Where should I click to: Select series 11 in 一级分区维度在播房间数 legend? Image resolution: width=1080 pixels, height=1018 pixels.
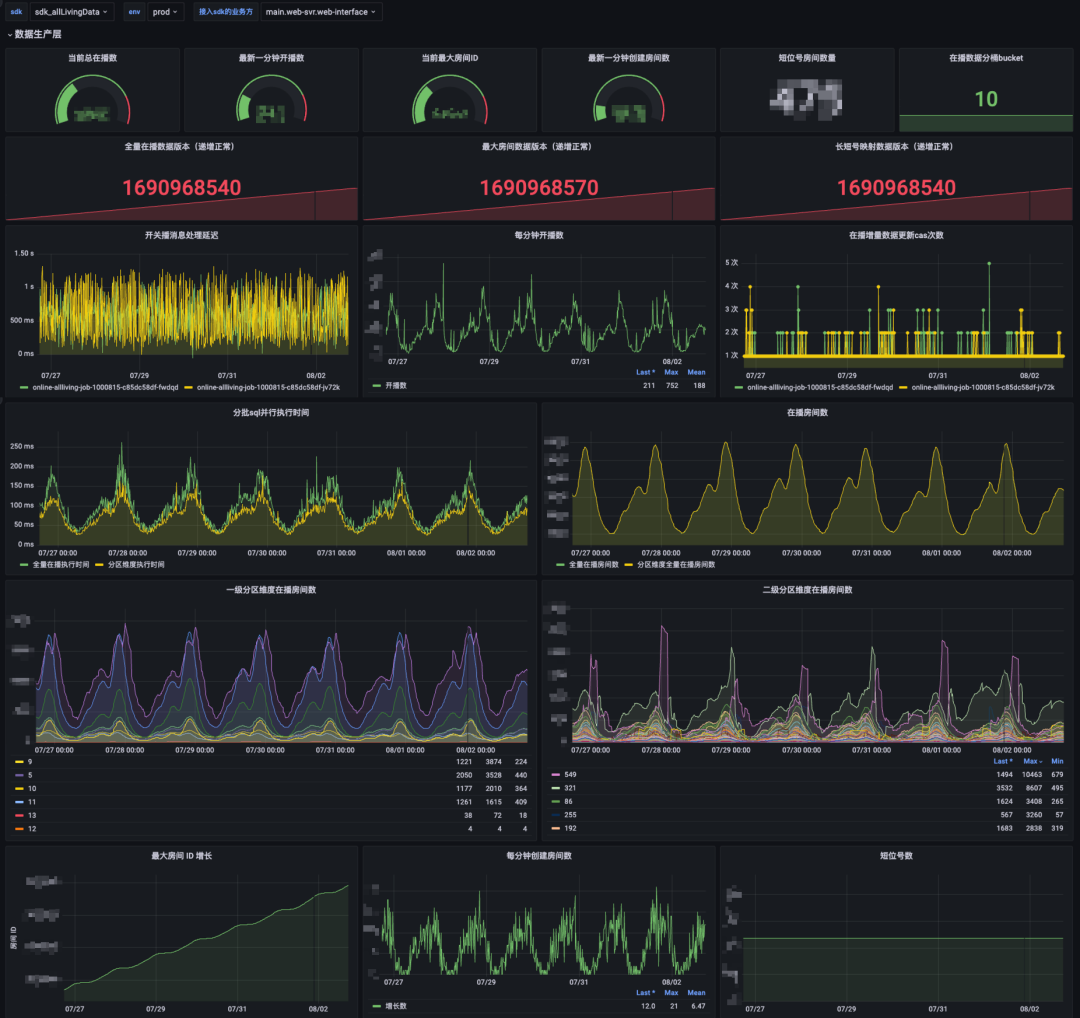coord(32,802)
